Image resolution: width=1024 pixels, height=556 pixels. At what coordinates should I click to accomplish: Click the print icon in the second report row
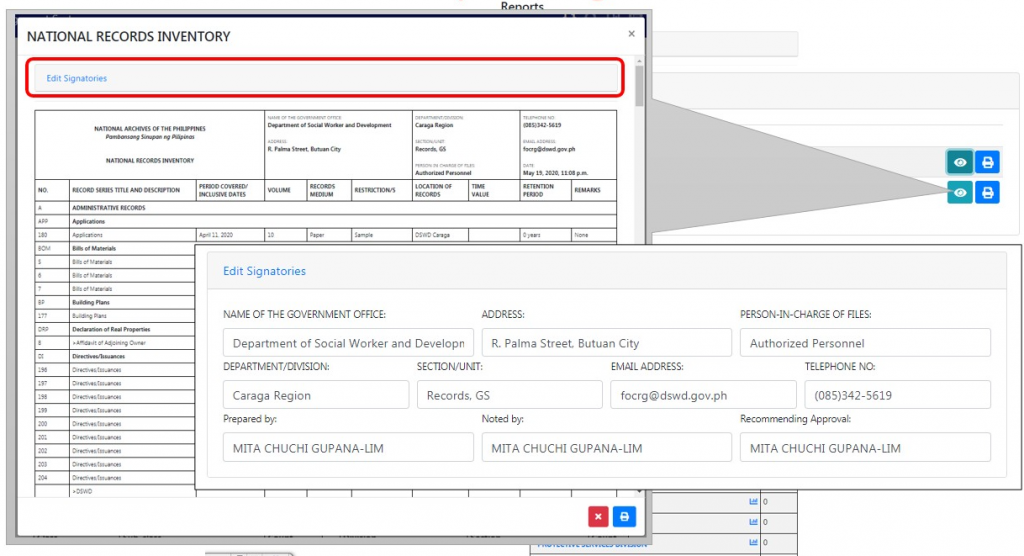coord(987,193)
